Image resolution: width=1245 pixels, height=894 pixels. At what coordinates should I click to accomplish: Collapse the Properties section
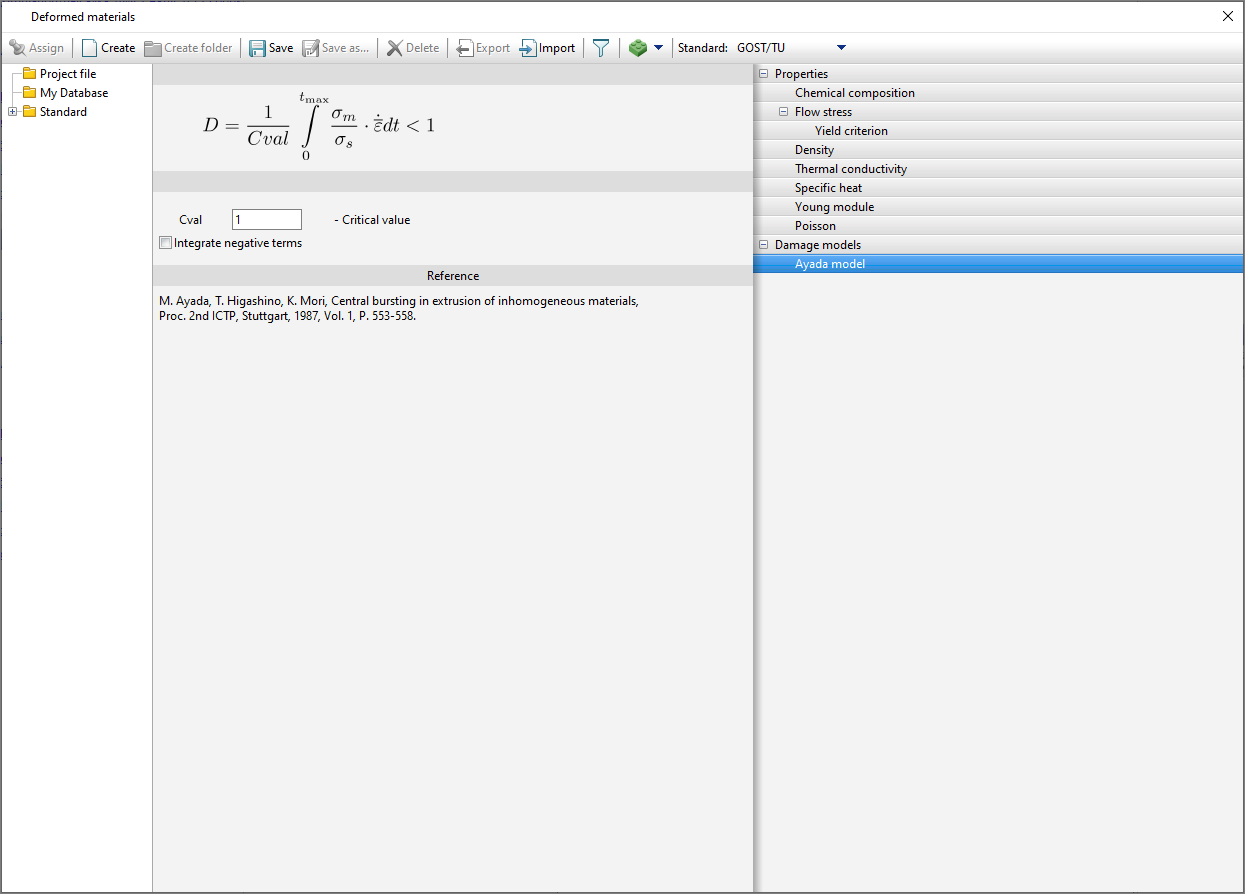click(x=764, y=74)
